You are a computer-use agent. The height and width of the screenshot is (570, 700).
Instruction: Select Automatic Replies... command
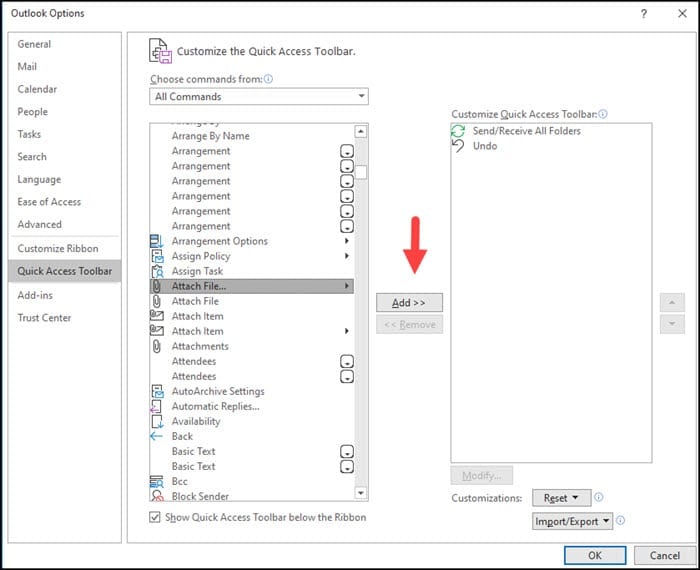click(252, 407)
